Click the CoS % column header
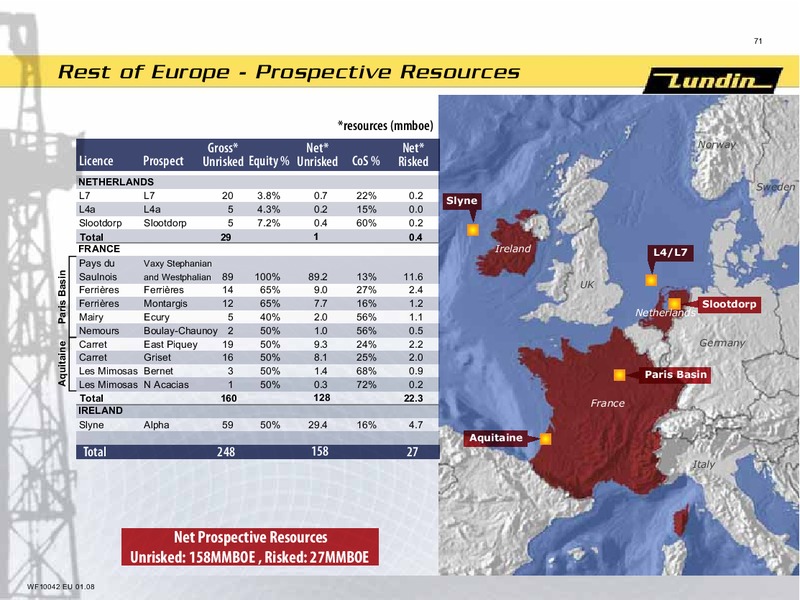The height and width of the screenshot is (600, 800). coord(366,161)
